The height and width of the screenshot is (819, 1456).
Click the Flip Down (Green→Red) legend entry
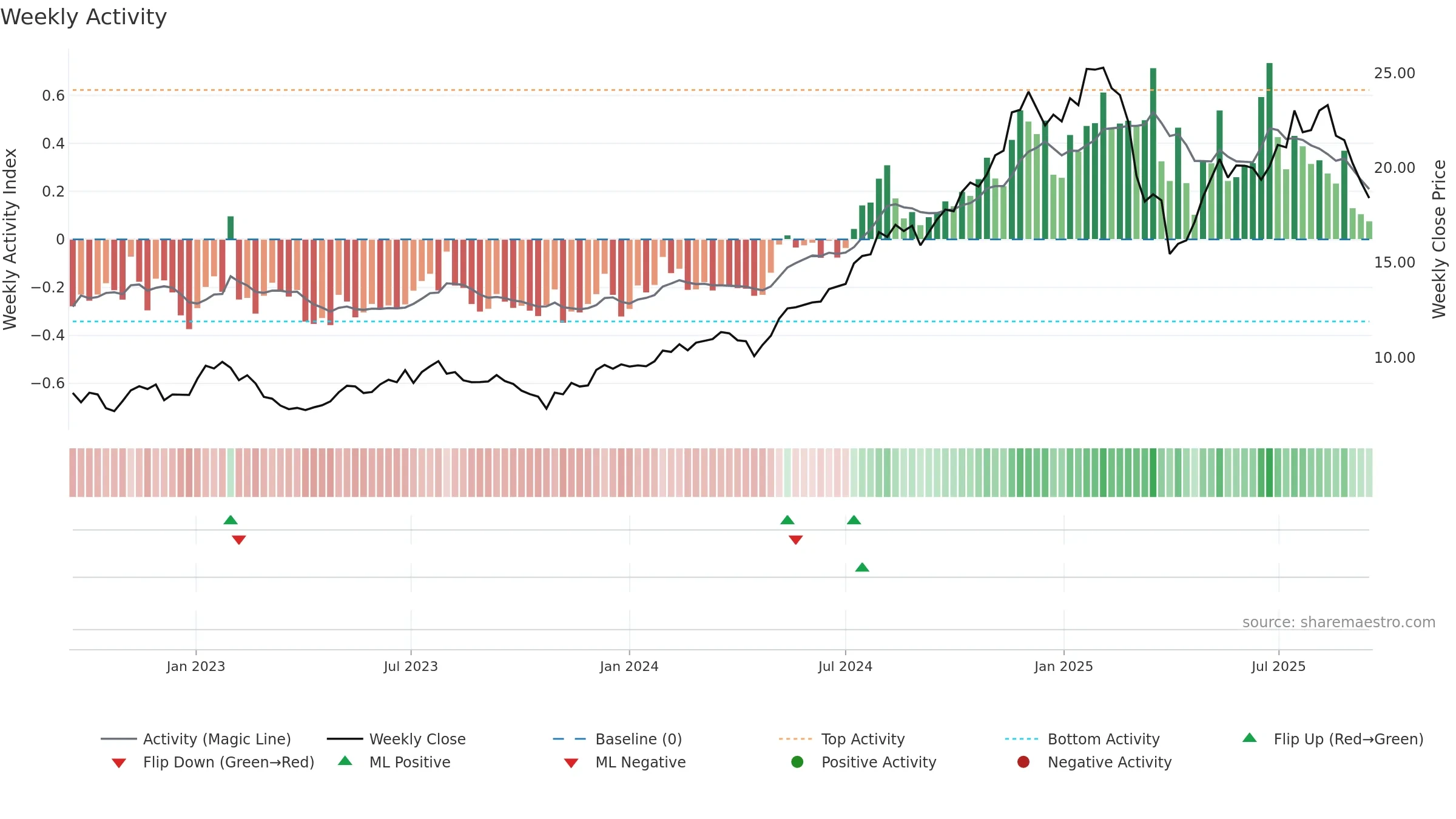pos(213,762)
